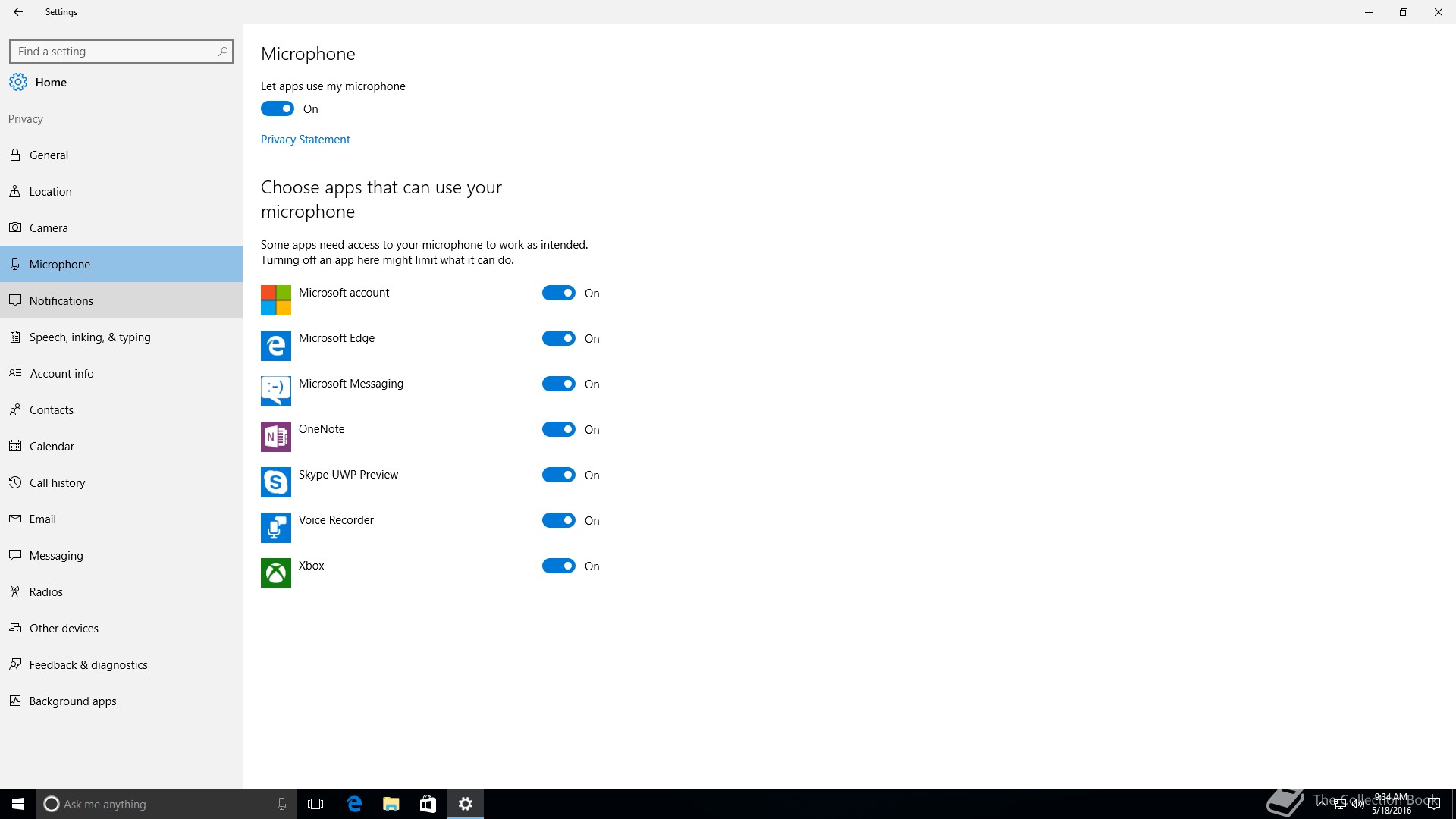Image resolution: width=1456 pixels, height=819 pixels.
Task: Click the Settings gear icon in taskbar
Action: [x=466, y=804]
